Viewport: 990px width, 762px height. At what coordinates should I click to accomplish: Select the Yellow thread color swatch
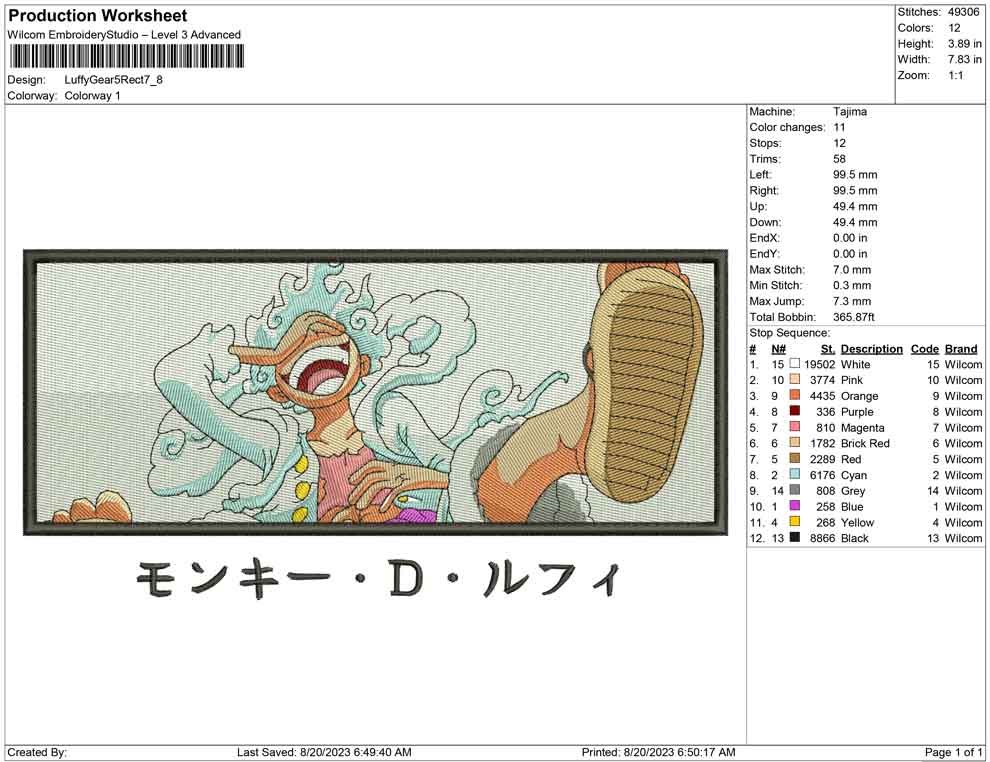[794, 521]
